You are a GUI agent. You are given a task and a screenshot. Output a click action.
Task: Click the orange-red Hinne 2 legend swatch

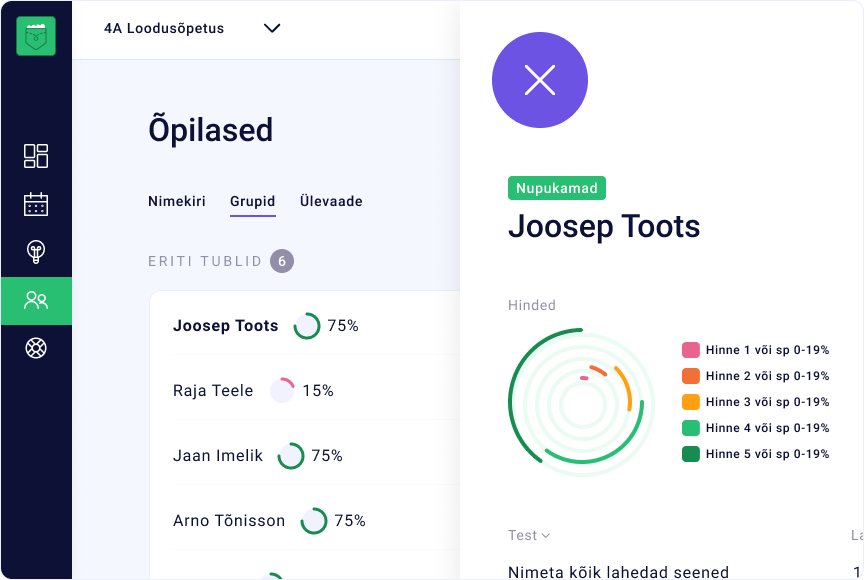[x=690, y=376]
